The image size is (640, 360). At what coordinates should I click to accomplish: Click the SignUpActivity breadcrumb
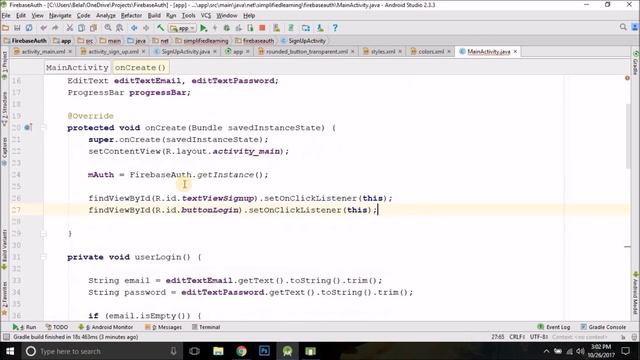tap(304, 41)
